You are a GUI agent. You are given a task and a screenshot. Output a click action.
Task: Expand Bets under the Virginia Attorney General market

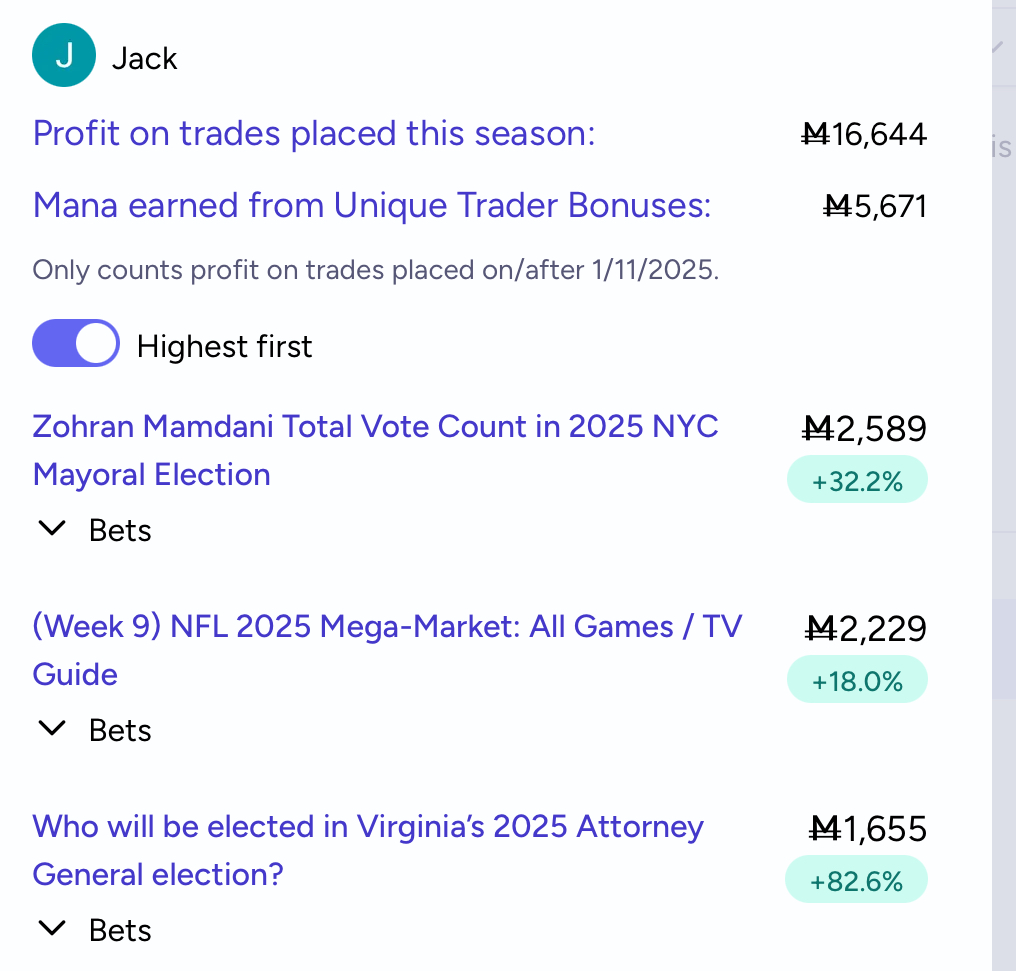click(x=94, y=930)
